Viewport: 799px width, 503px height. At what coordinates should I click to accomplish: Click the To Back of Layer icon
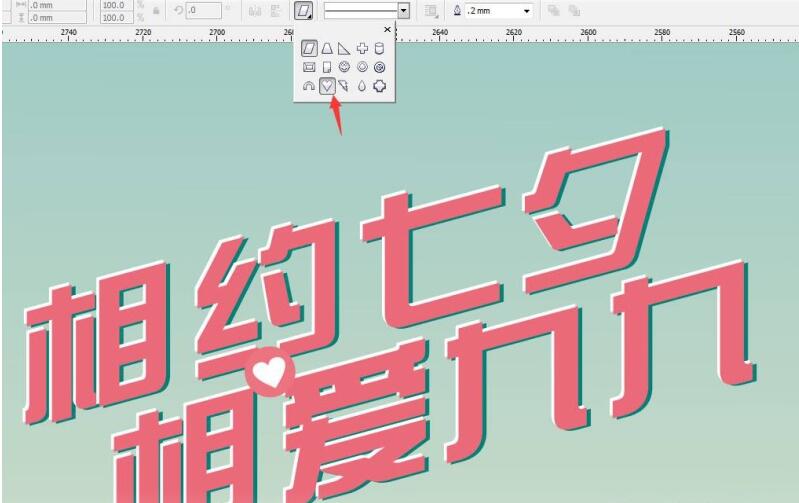point(574,10)
